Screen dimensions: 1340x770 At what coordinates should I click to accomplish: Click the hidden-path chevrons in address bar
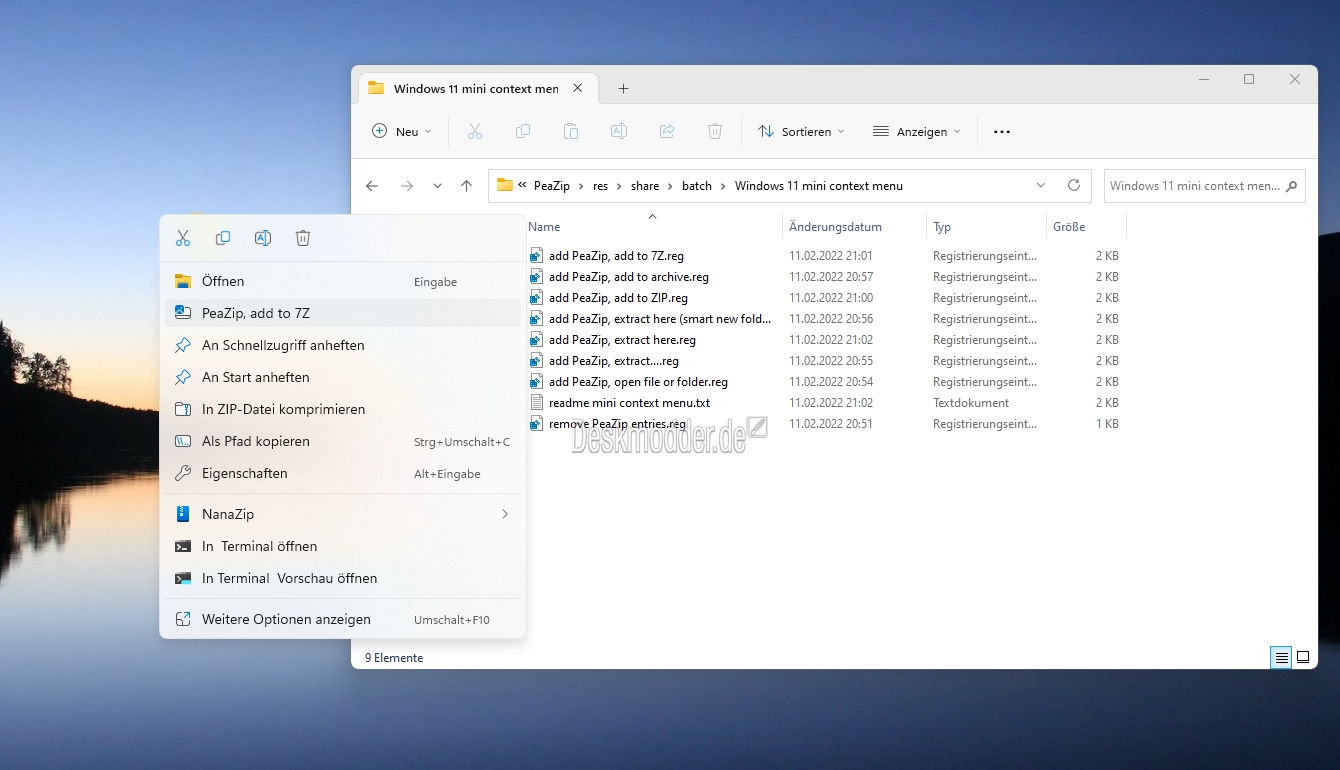pos(522,185)
